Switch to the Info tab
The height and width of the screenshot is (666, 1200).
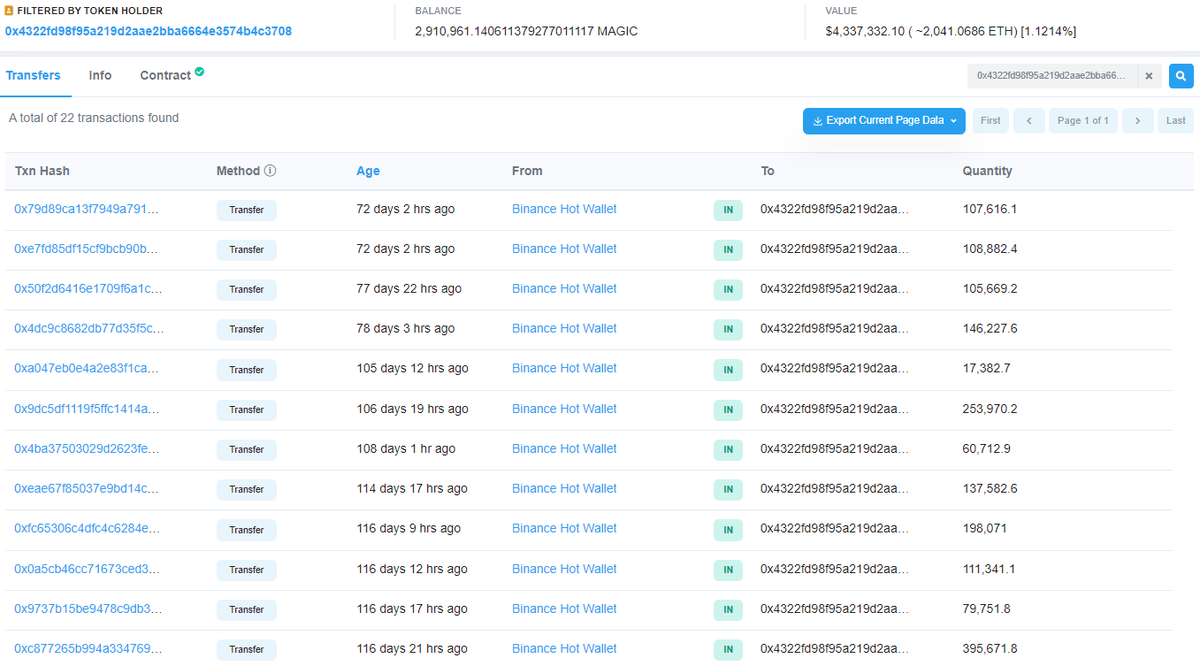(100, 76)
